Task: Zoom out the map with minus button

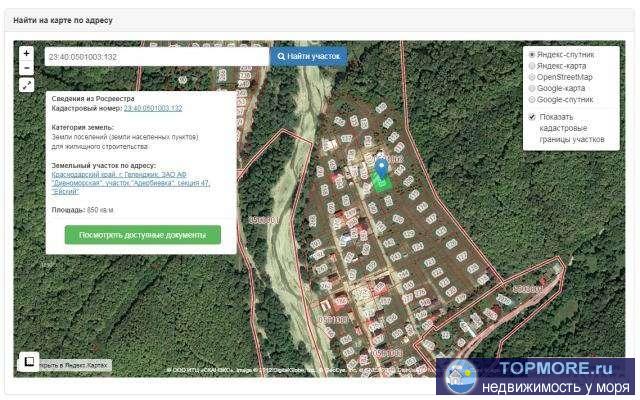Action: point(26,68)
